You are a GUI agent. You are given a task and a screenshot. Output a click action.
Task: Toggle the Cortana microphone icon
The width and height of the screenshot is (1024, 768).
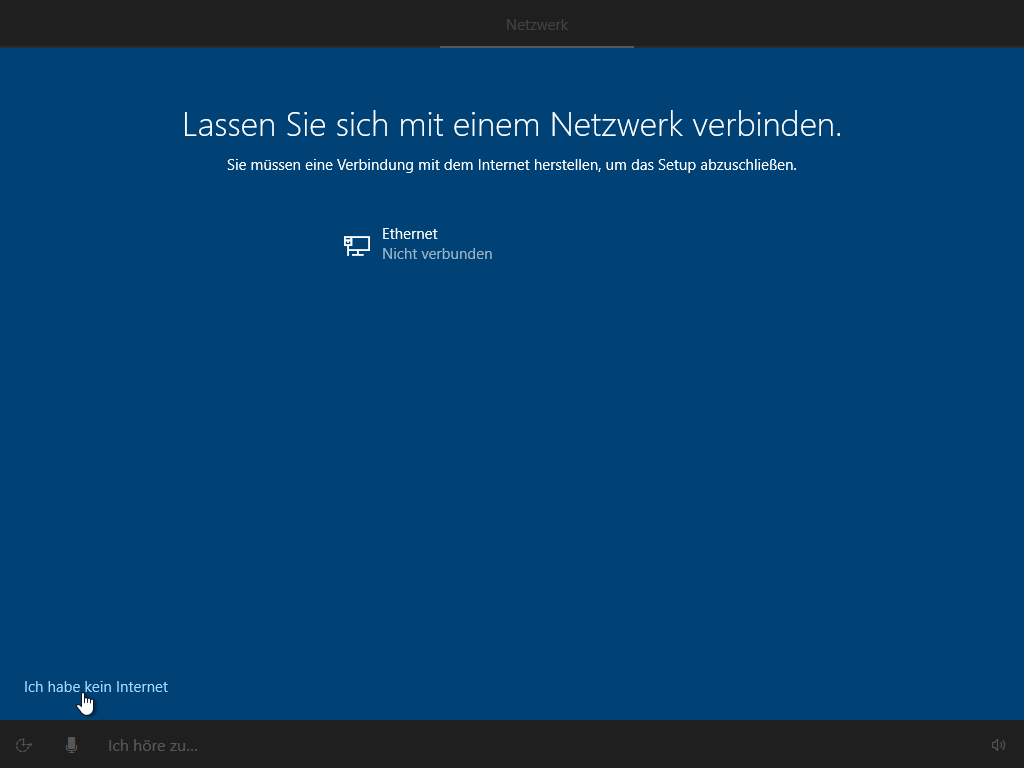tap(72, 745)
